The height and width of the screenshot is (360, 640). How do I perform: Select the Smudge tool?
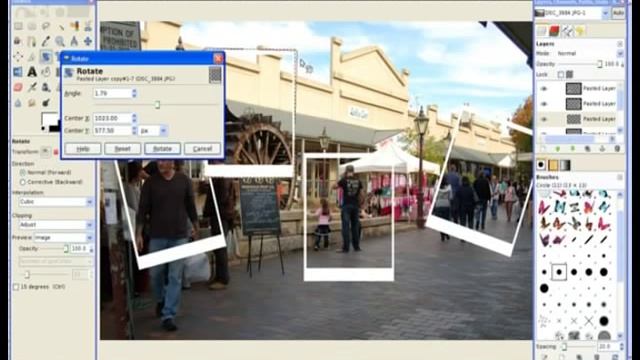(32, 102)
